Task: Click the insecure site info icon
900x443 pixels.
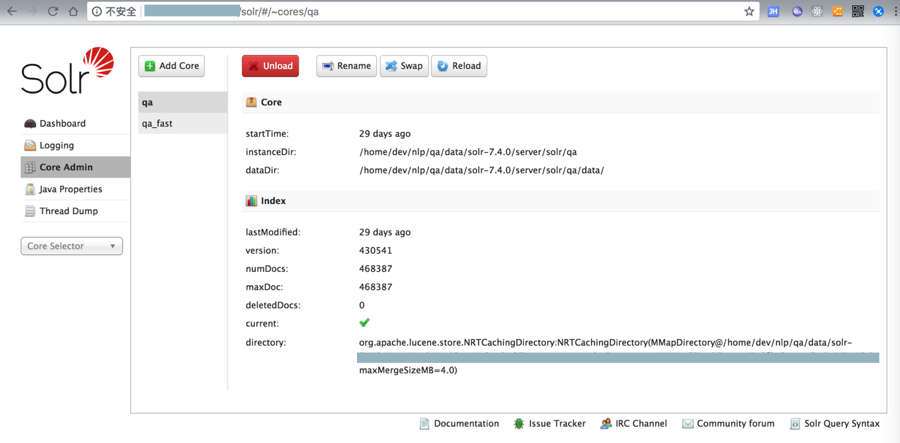Action: tap(97, 11)
